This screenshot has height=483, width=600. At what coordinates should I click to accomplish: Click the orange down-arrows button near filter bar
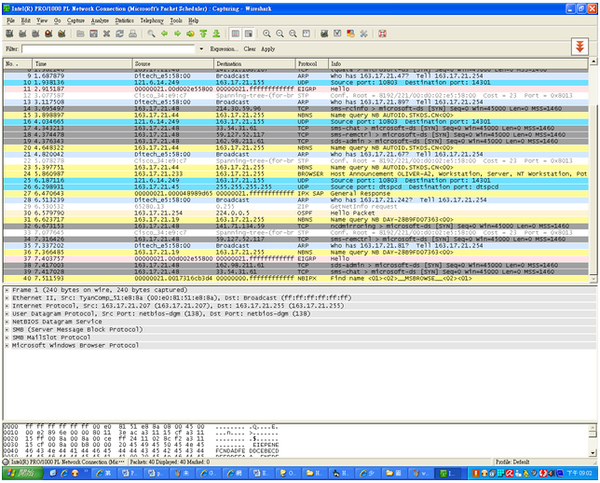click(580, 47)
